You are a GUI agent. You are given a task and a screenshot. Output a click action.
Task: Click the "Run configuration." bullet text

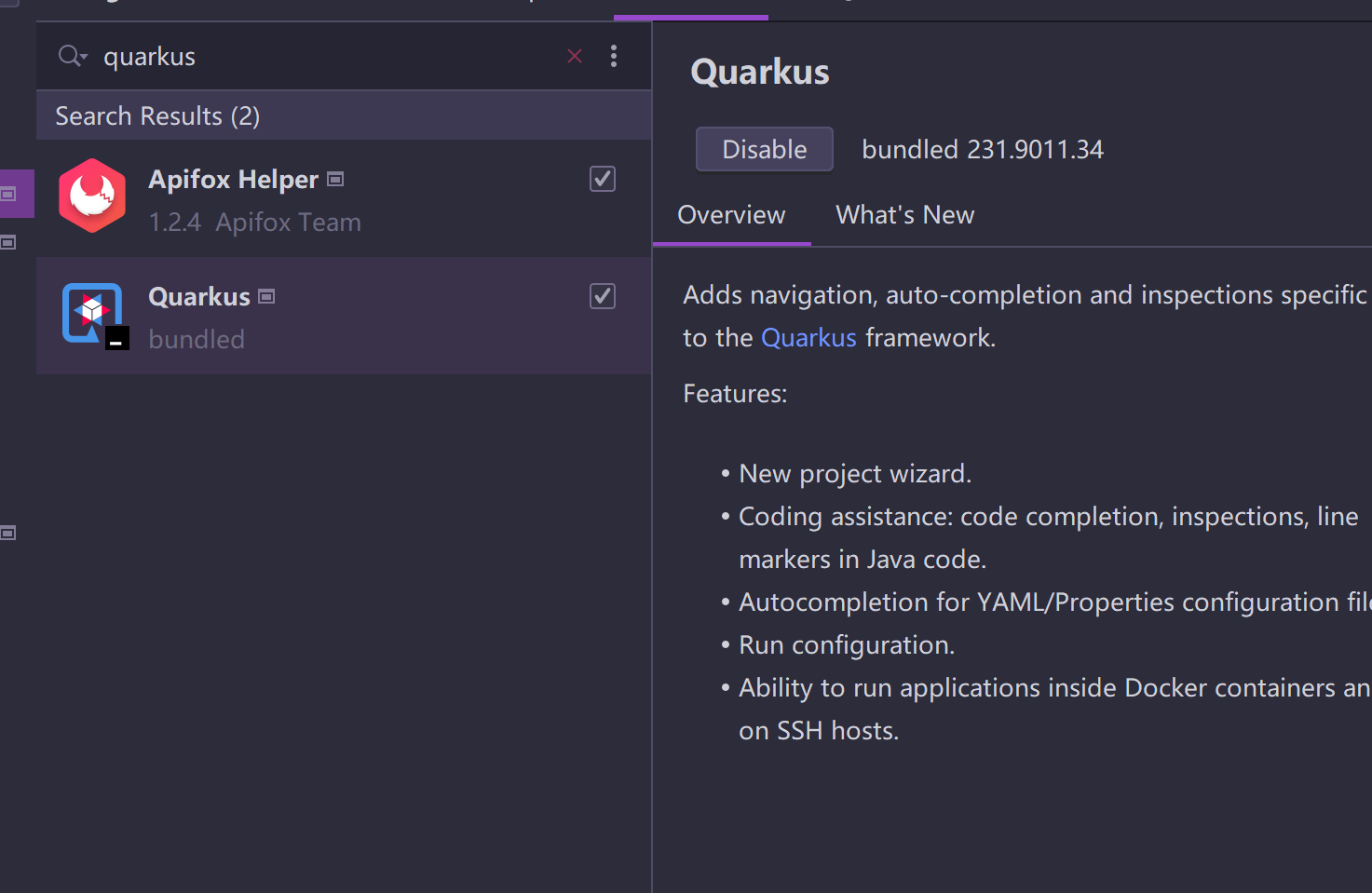[x=847, y=645]
